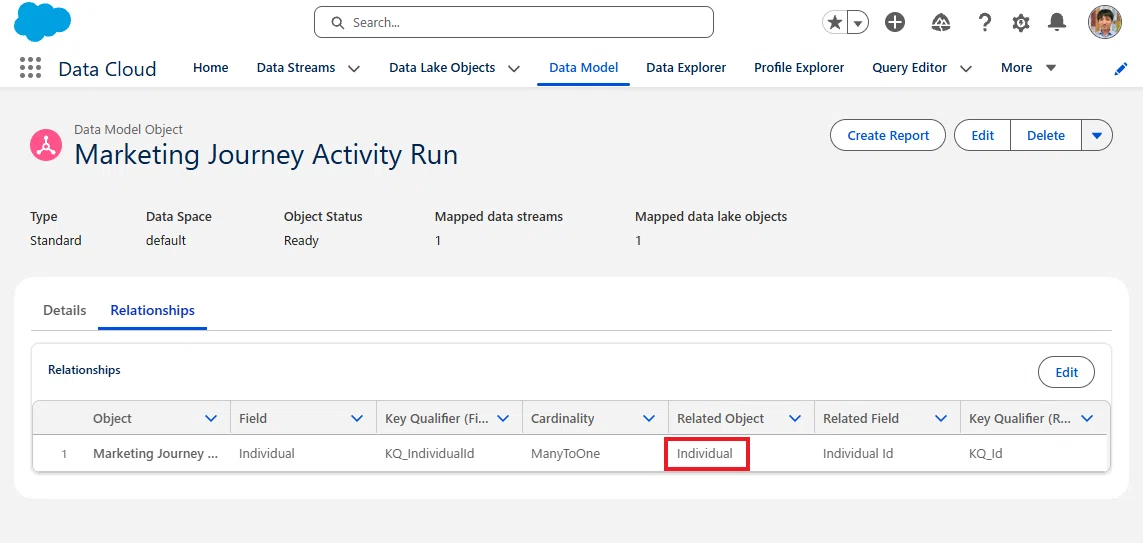The image size is (1143, 543).
Task: Click the Standard type value
Action: [55, 241]
